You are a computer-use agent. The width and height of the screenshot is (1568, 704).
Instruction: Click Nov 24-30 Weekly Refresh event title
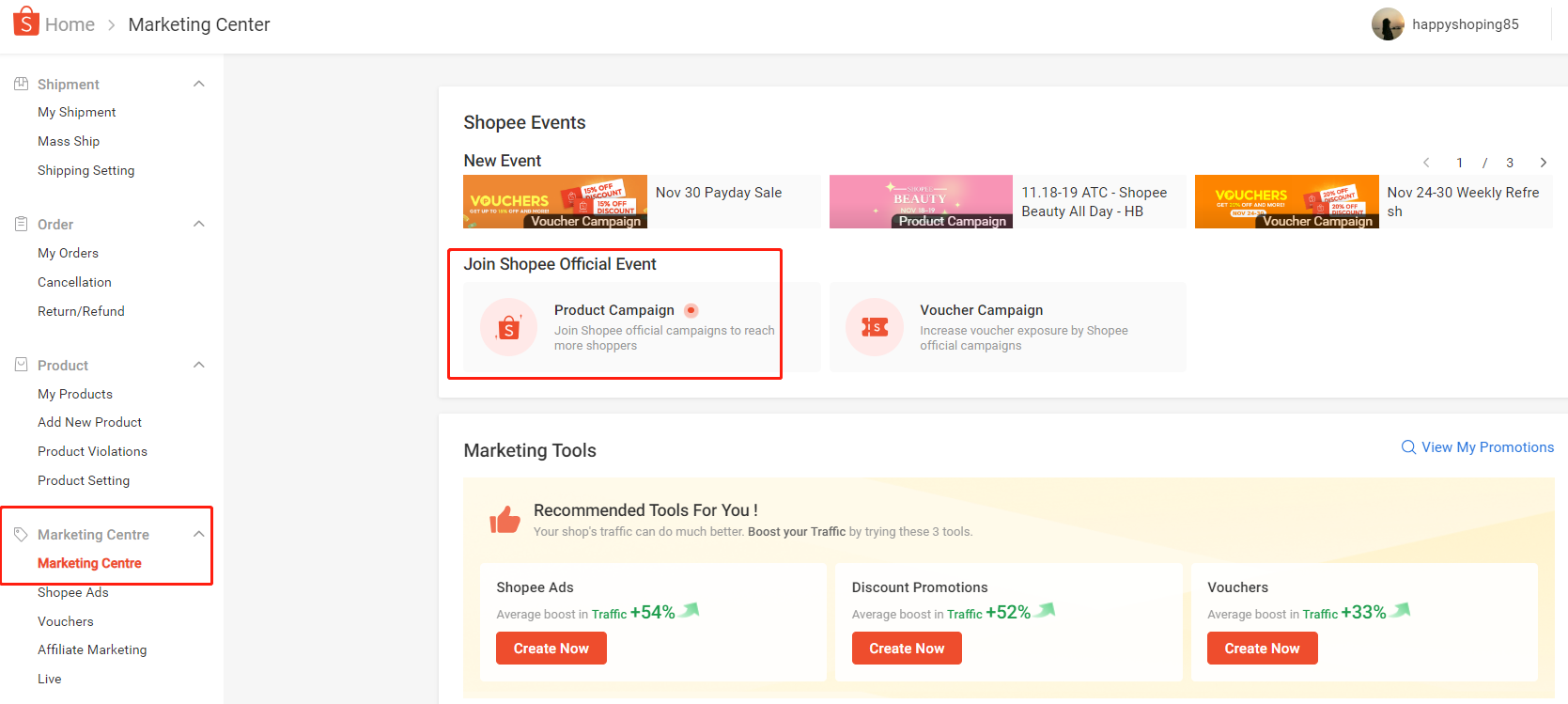click(1463, 202)
